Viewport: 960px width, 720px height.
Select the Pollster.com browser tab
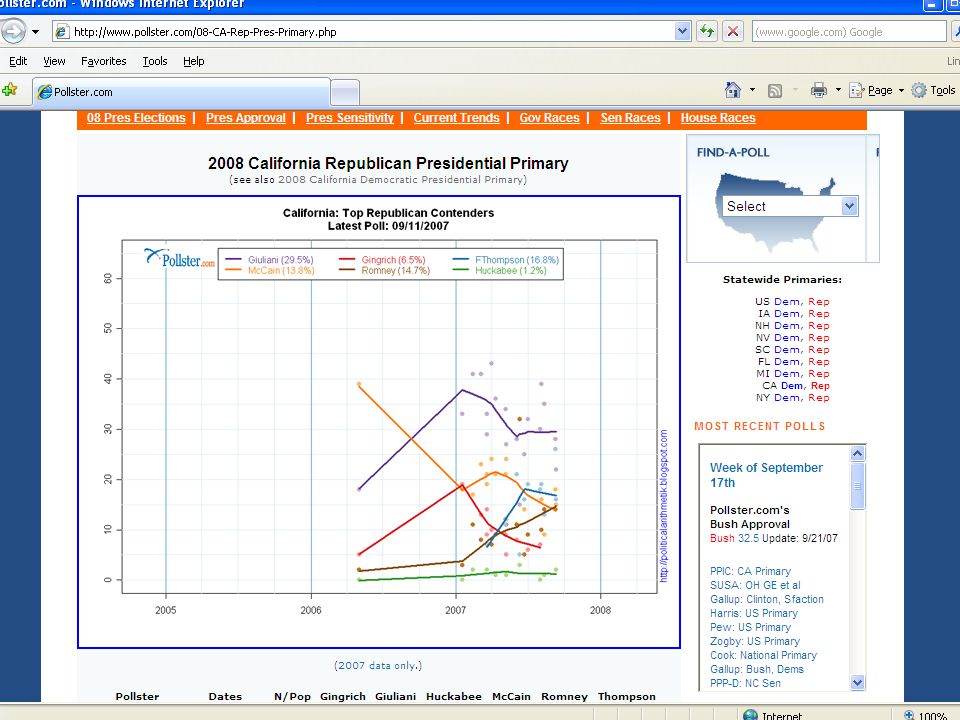pyautogui.click(x=181, y=92)
